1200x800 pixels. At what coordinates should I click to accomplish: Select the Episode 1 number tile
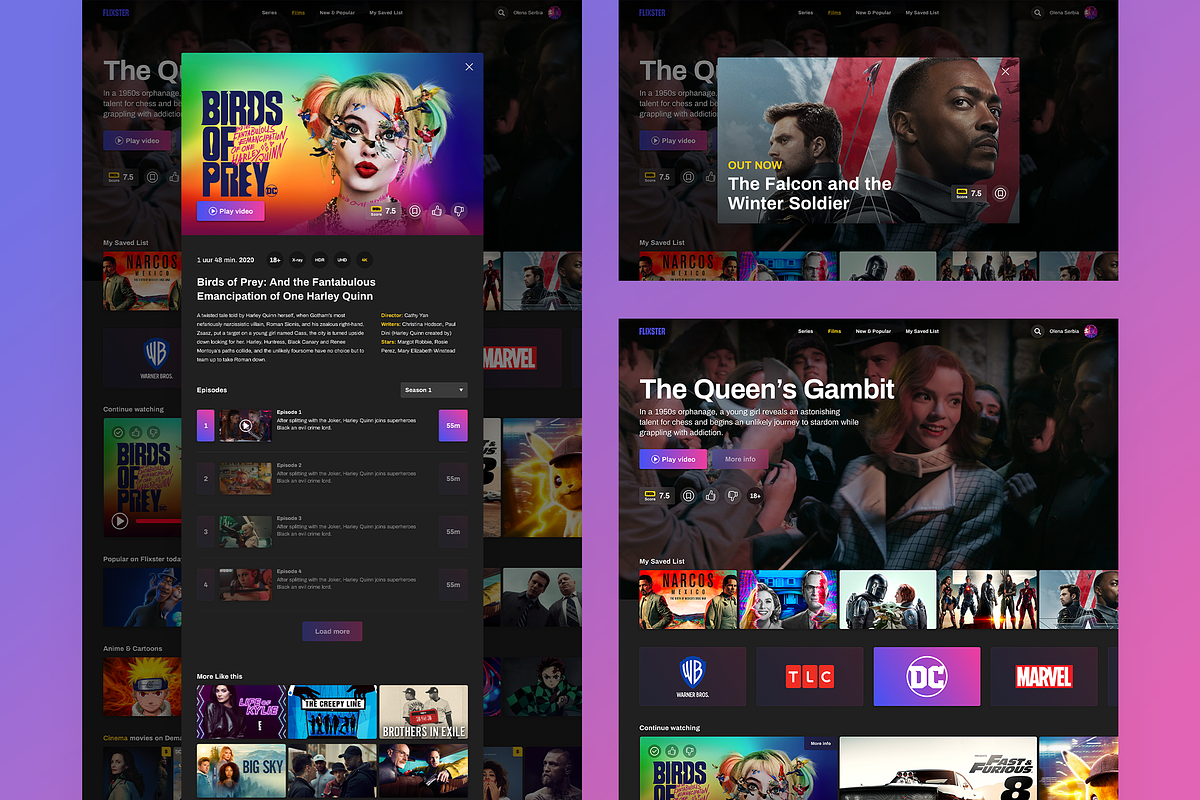pyautogui.click(x=206, y=425)
